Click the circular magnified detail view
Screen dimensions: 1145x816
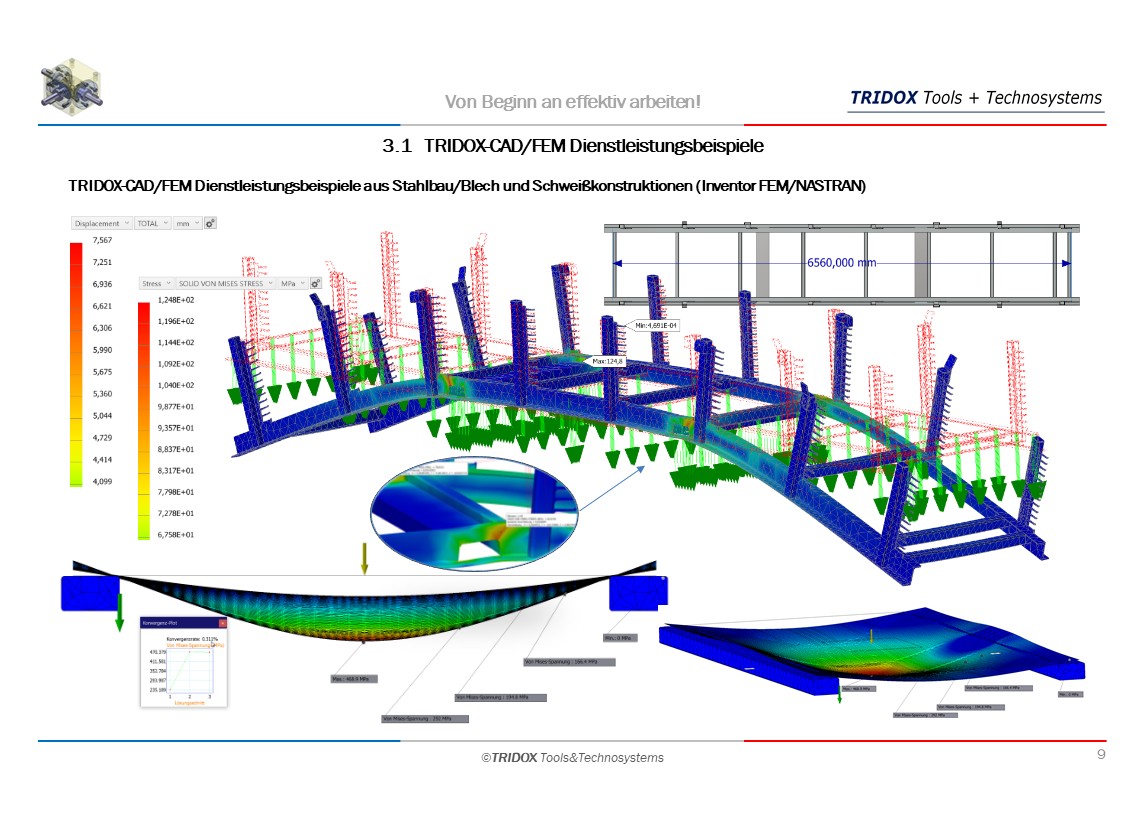[473, 510]
